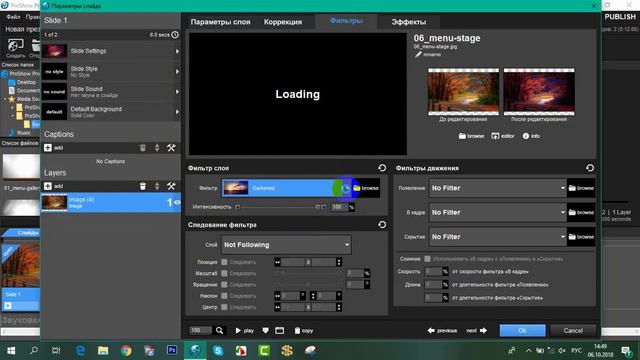The image size is (640, 360).
Task: Click the favorite heart-shaped icon in bottom bar
Action: coord(266,331)
